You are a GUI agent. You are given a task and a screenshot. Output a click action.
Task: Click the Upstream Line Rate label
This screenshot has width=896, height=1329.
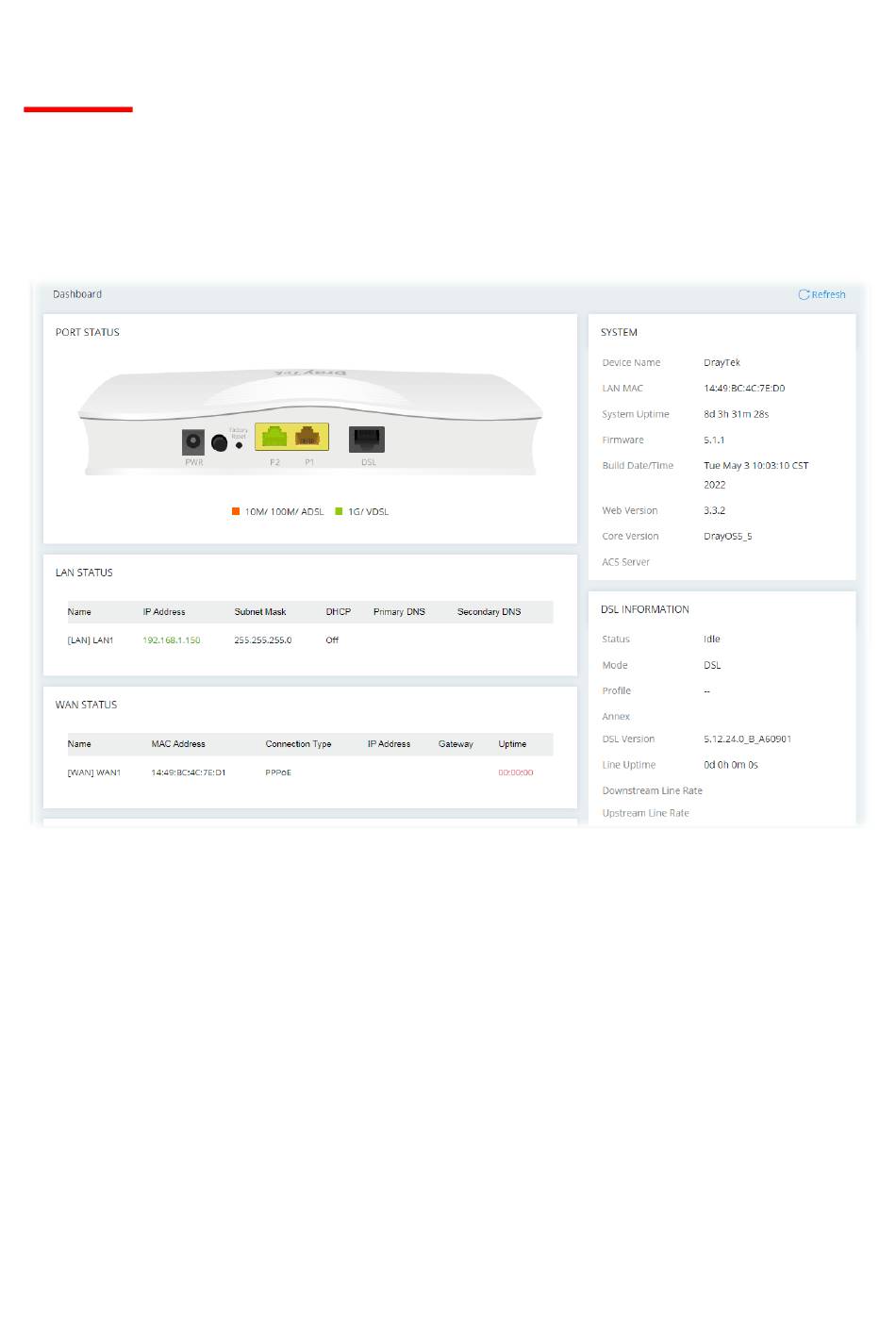pos(646,813)
